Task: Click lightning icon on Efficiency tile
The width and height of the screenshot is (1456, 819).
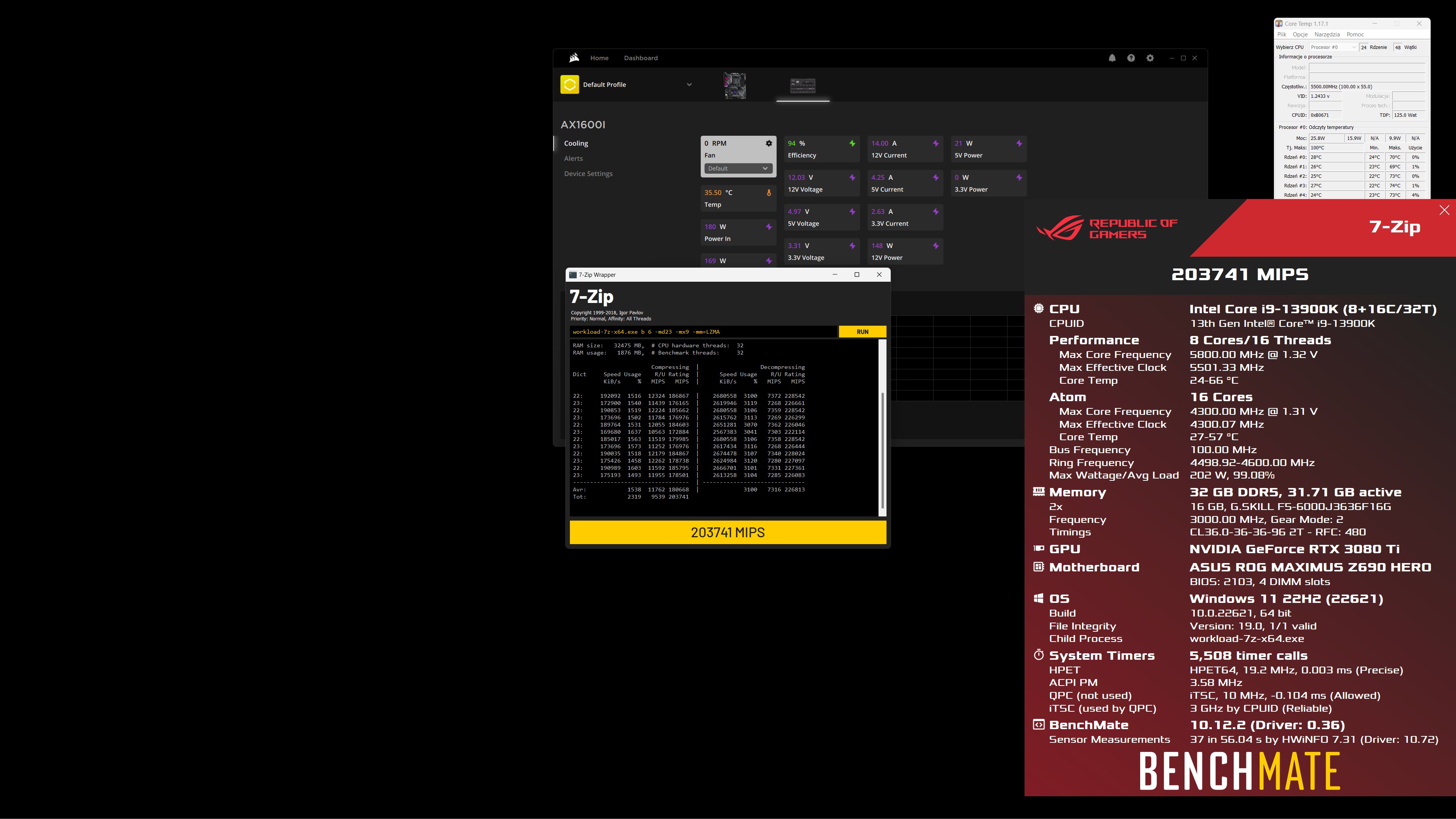Action: click(x=852, y=143)
